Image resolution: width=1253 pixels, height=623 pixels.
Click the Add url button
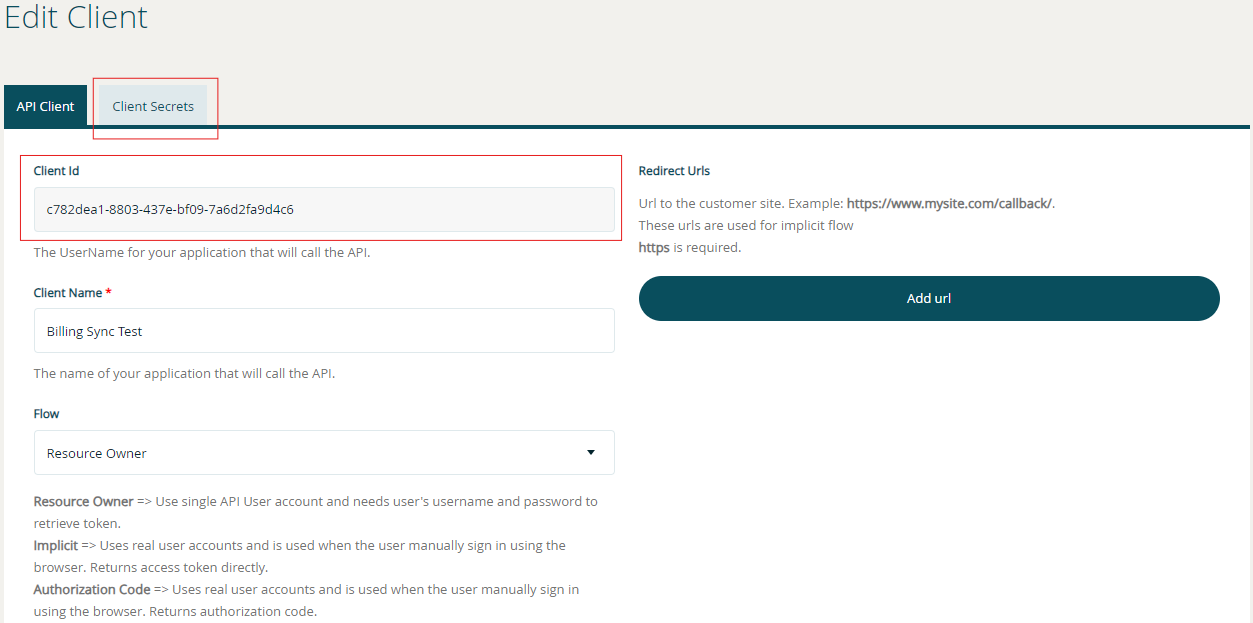point(928,297)
